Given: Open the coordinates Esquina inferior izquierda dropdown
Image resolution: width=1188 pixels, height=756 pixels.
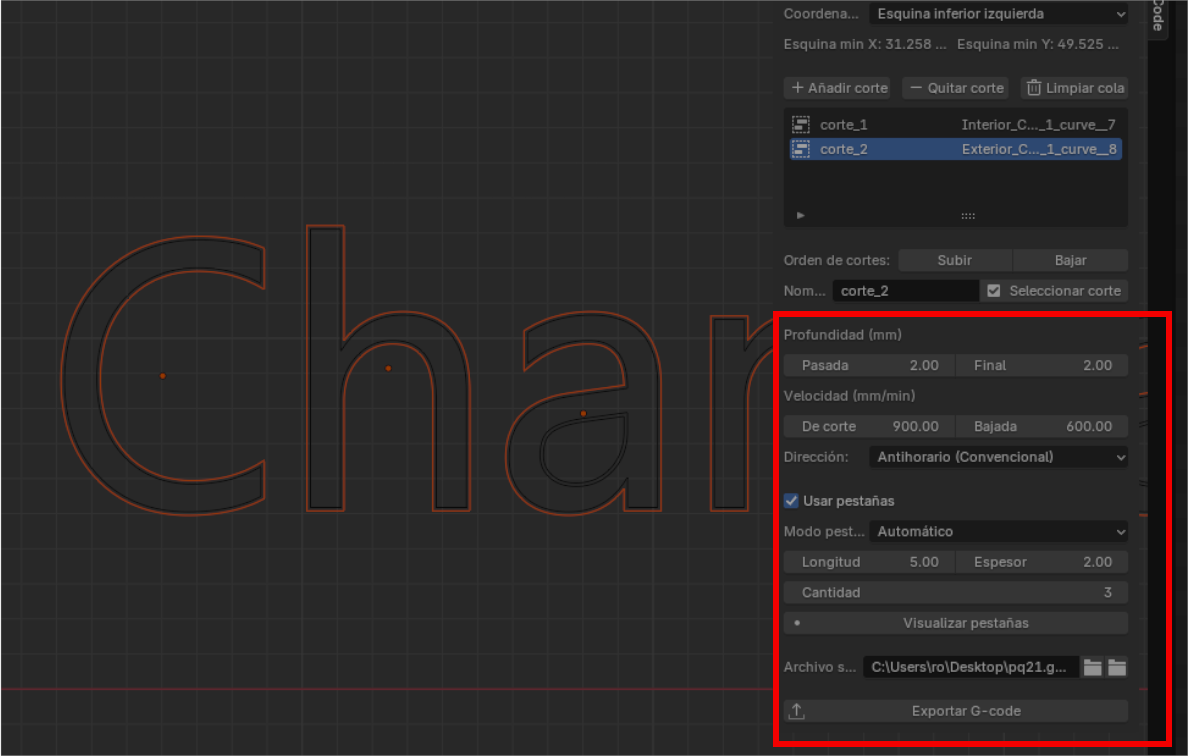Looking at the screenshot, I should [x=998, y=14].
